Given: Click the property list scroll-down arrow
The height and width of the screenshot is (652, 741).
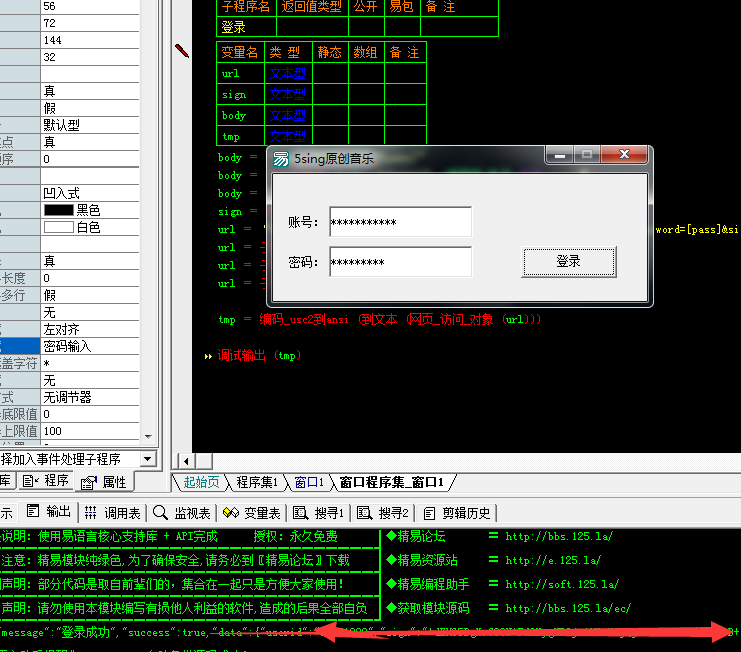Looking at the screenshot, I should 148,437.
